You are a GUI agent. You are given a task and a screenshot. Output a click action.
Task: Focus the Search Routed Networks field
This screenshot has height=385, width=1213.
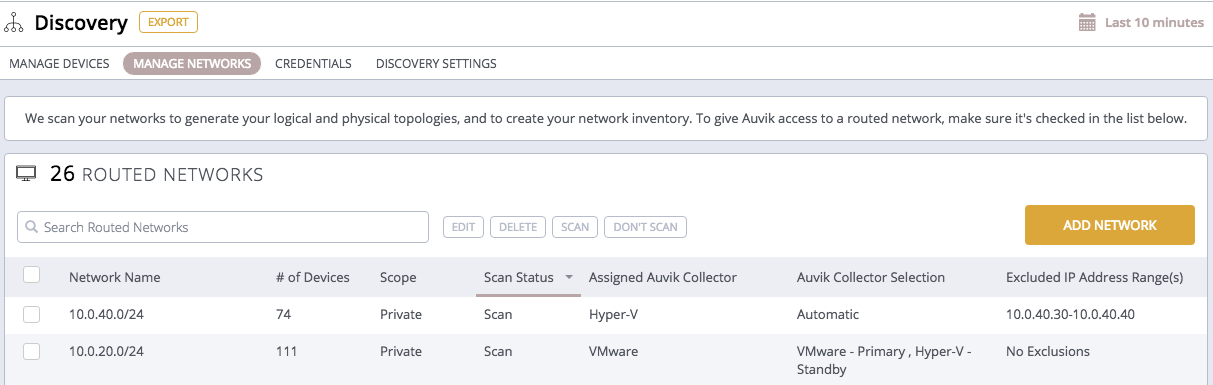point(223,227)
